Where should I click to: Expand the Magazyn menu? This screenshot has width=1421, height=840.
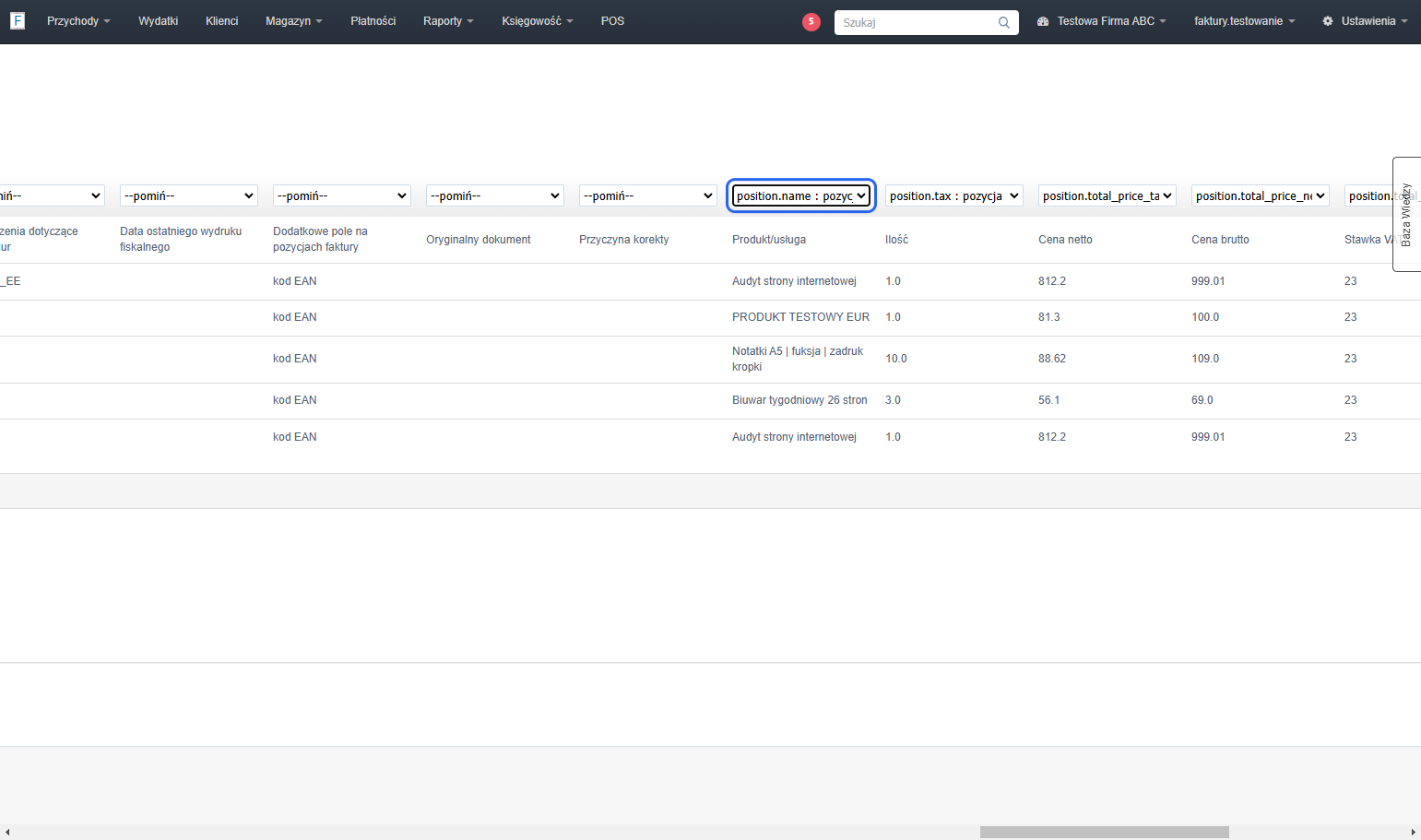point(294,21)
